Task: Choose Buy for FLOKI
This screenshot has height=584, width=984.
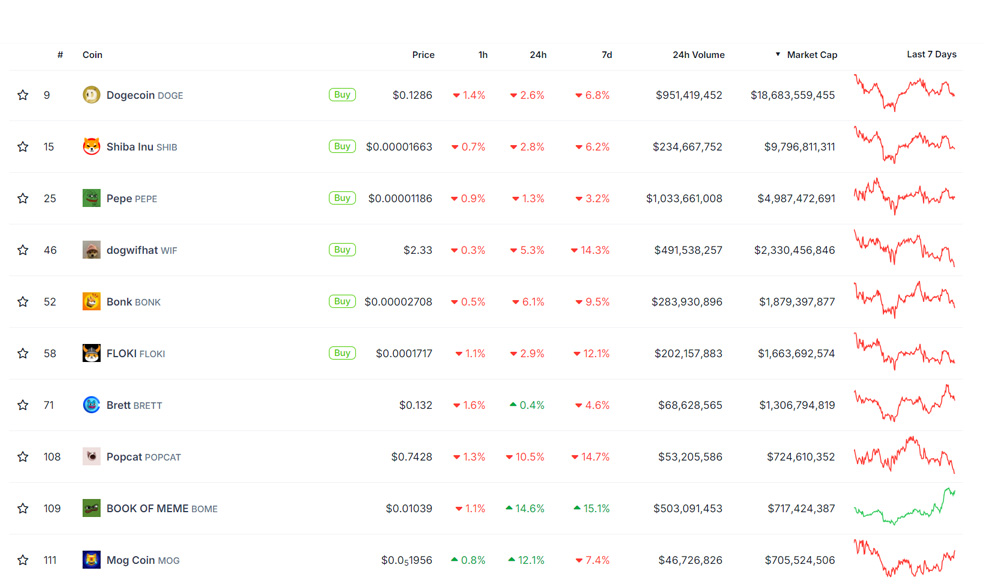Action: (342, 353)
